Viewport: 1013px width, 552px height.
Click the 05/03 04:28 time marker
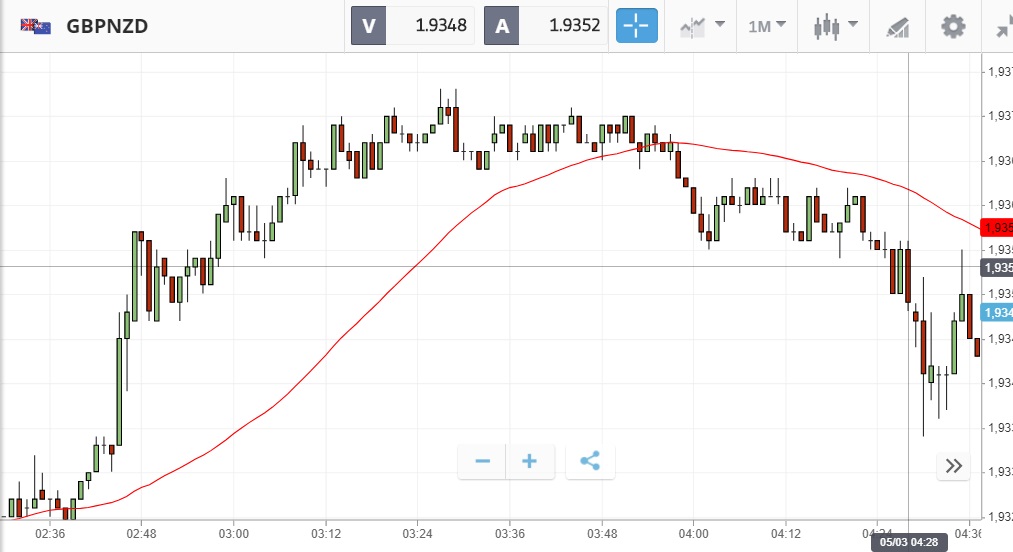(x=910, y=542)
